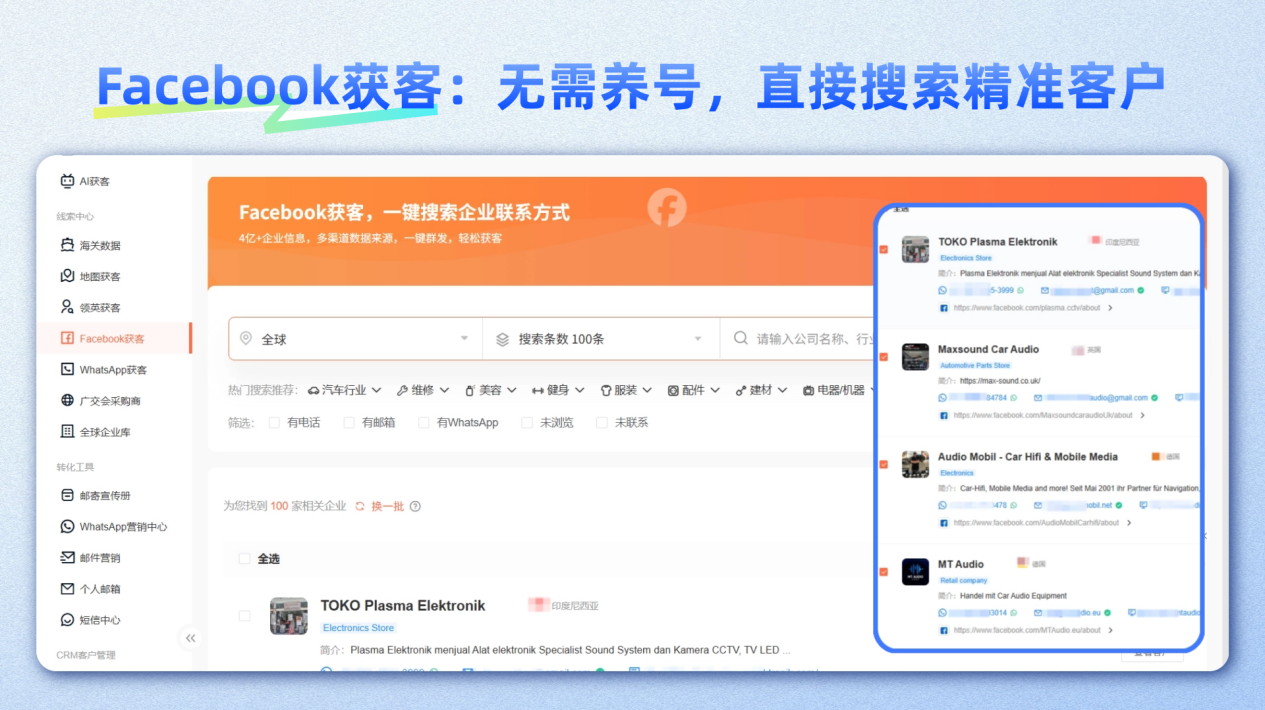1265x710 pixels.
Task: Enable the 未联系 filter checkbox
Action: tap(602, 423)
